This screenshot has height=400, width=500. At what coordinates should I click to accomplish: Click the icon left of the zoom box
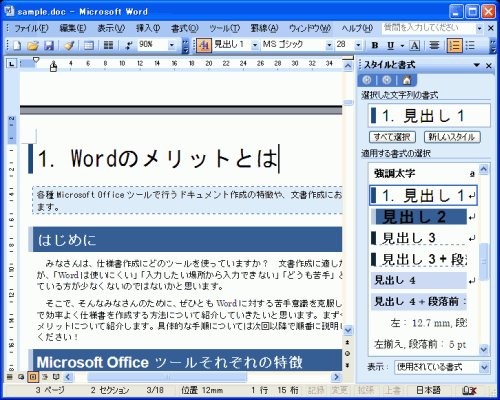pyautogui.click(x=128, y=45)
